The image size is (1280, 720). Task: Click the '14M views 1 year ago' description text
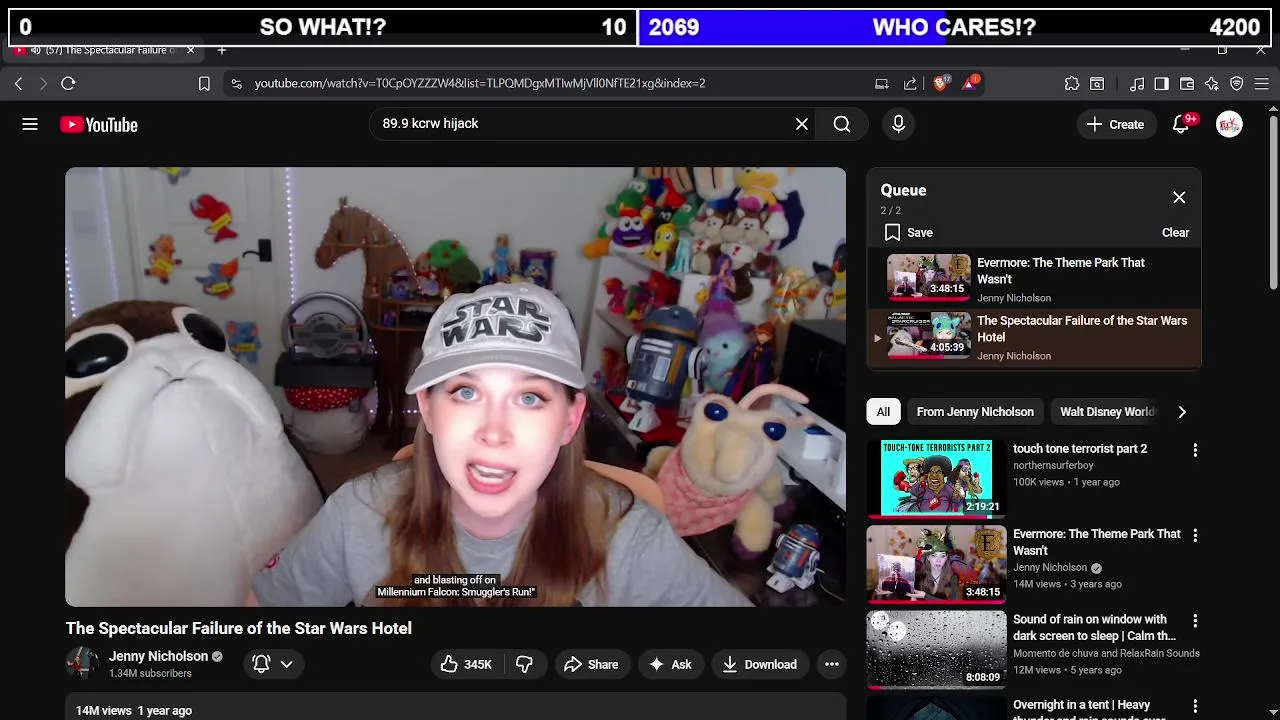(134, 710)
